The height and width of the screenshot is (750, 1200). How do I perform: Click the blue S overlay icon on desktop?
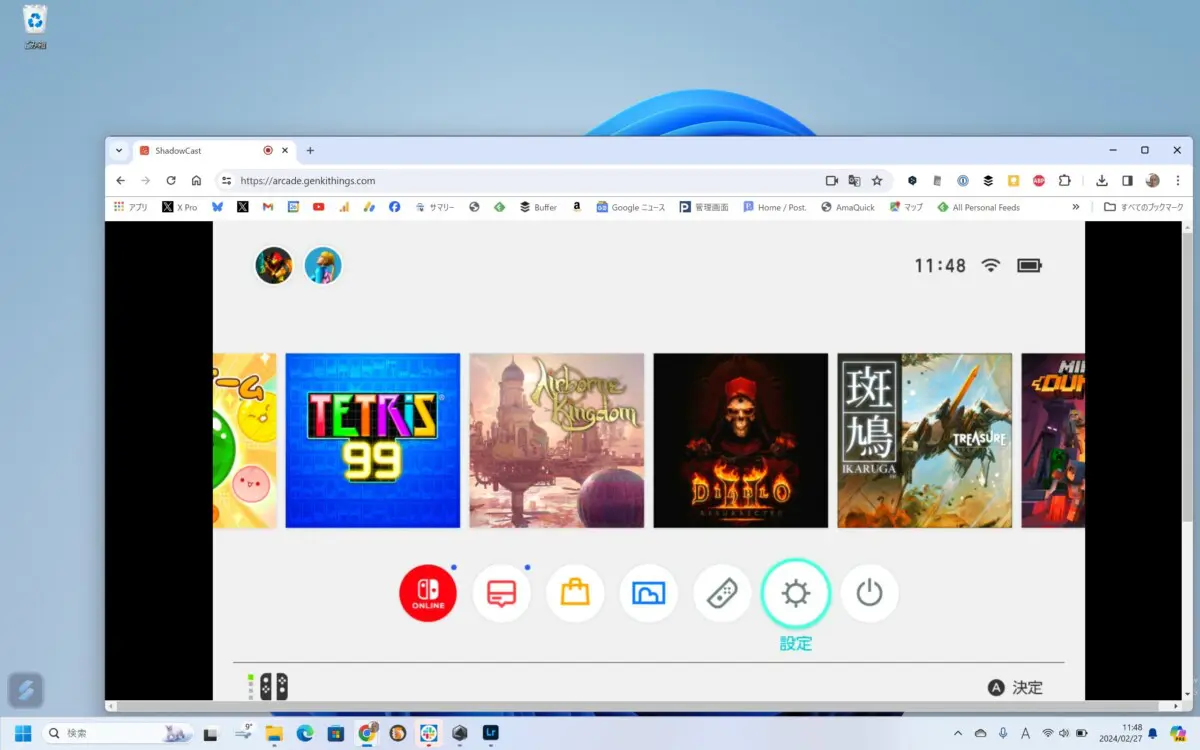(x=25, y=689)
